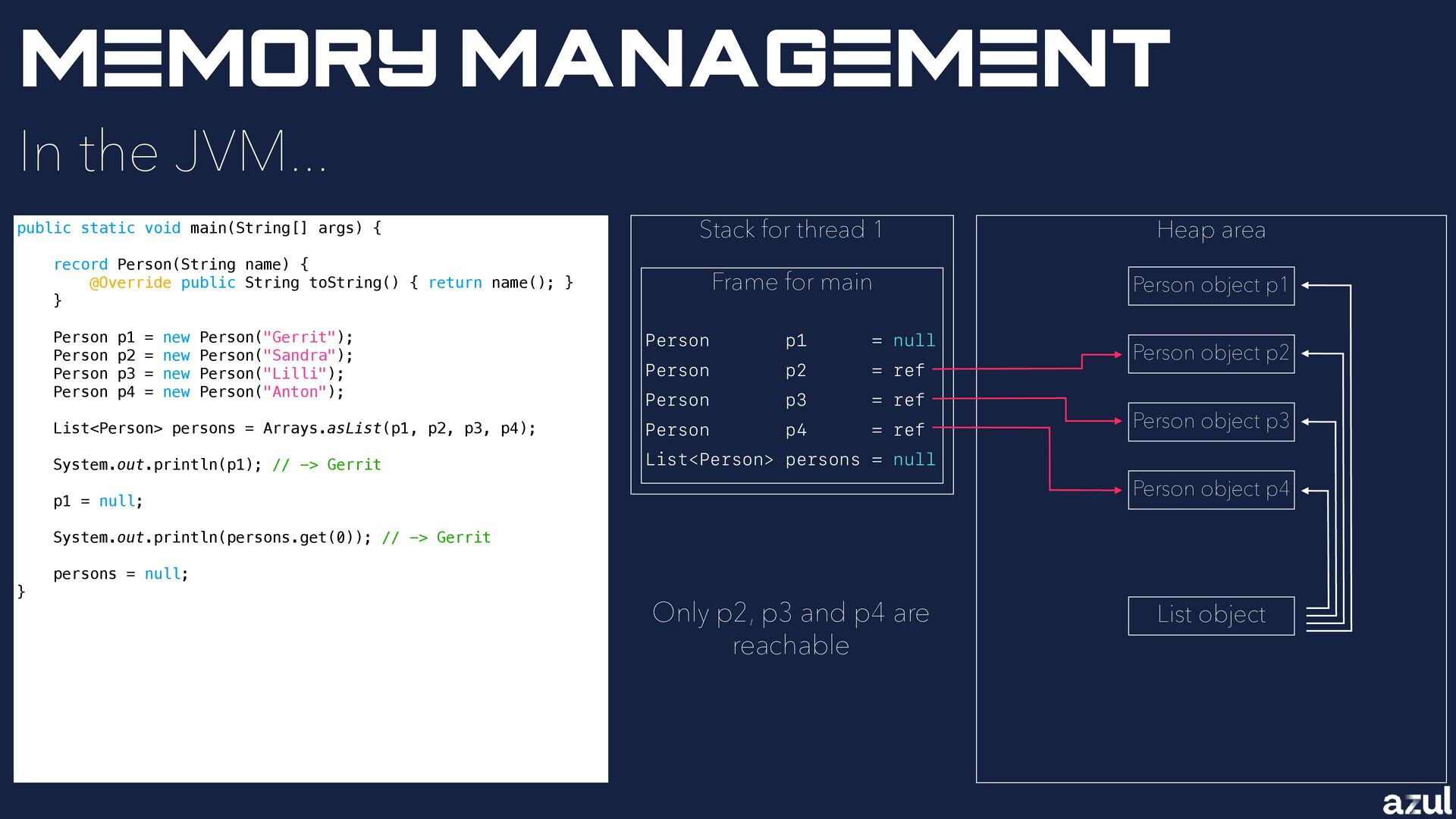Viewport: 1456px width, 819px height.
Task: Click the MEMORY MANAGEMENT title
Action: 595,58
